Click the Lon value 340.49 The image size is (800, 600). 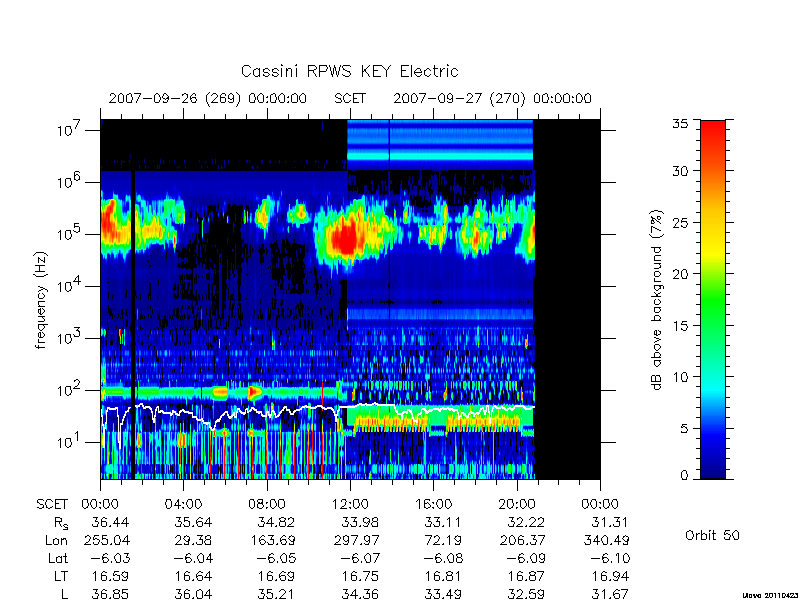[x=605, y=540]
